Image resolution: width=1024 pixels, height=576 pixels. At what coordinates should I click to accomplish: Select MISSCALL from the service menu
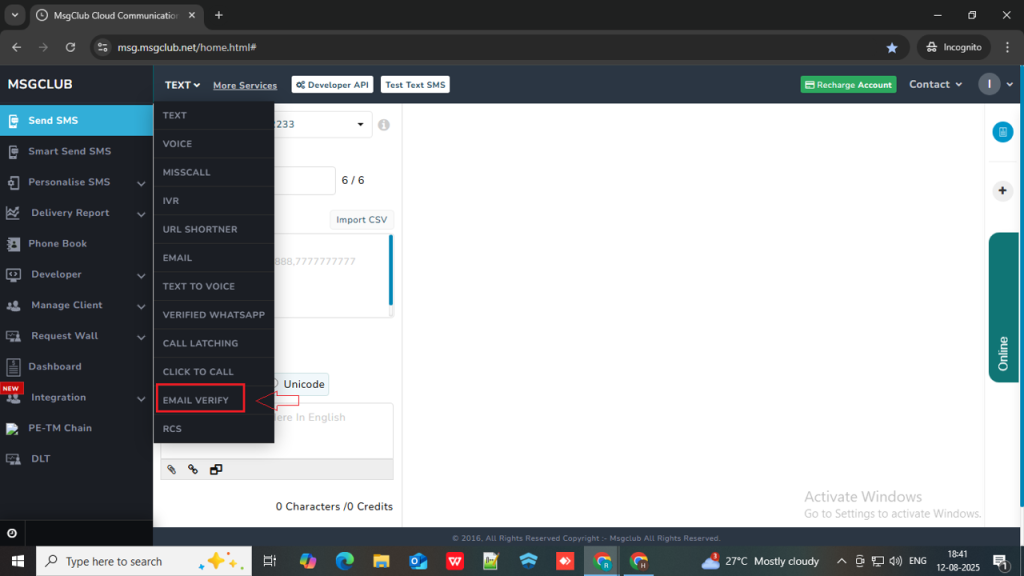214,172
